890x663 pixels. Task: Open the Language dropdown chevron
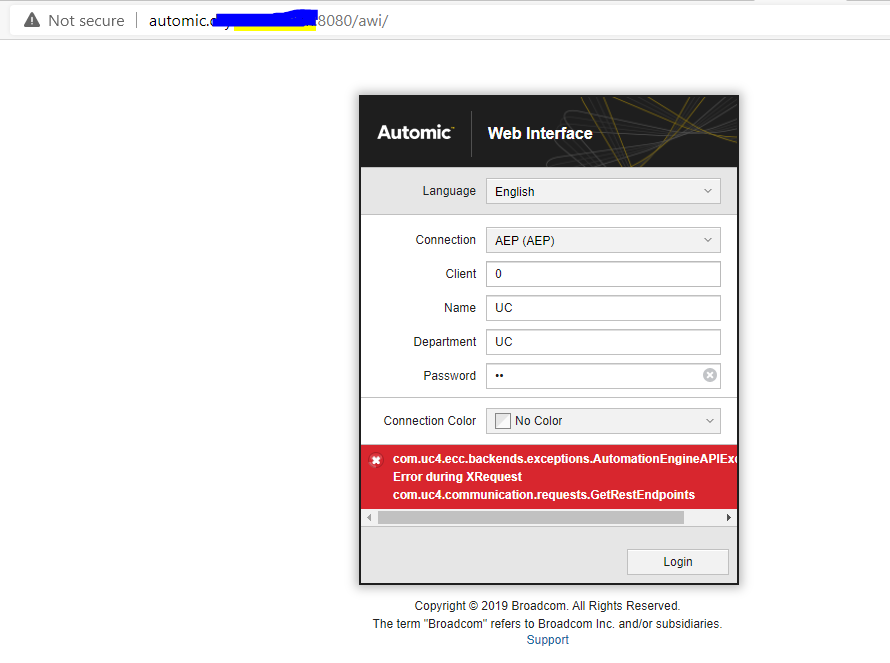coord(709,190)
